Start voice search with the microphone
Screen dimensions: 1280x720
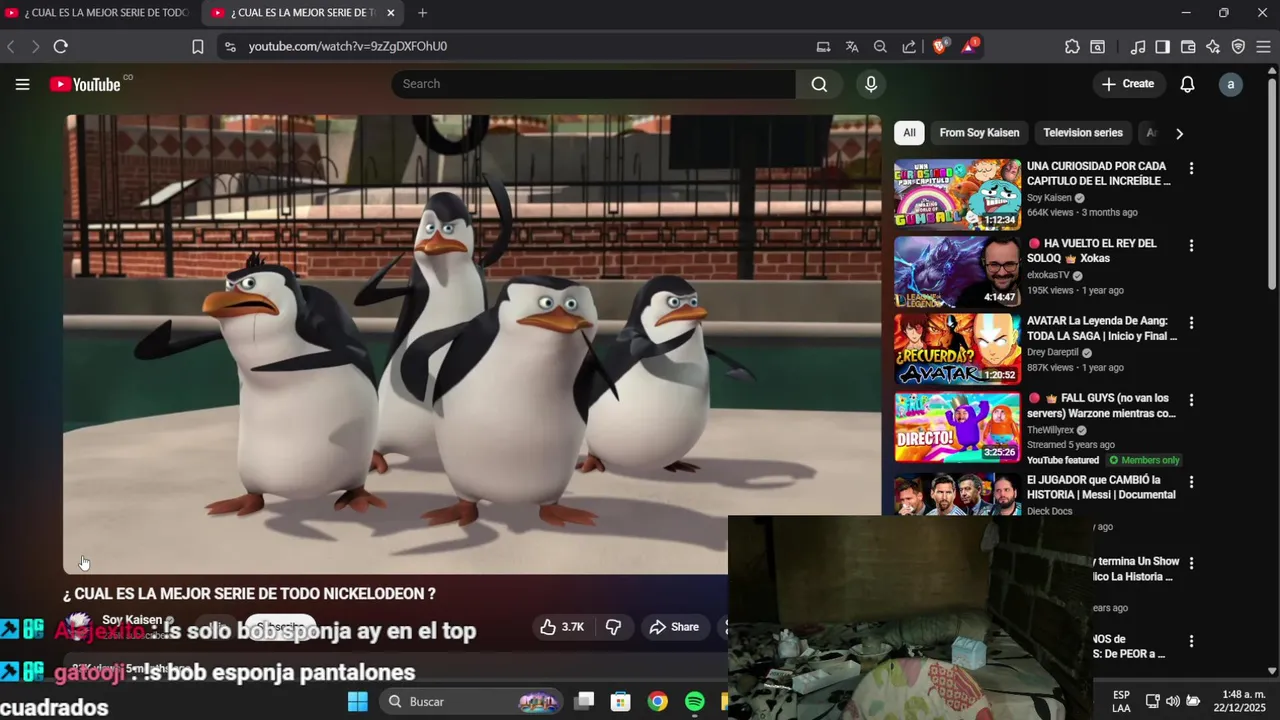tap(871, 84)
